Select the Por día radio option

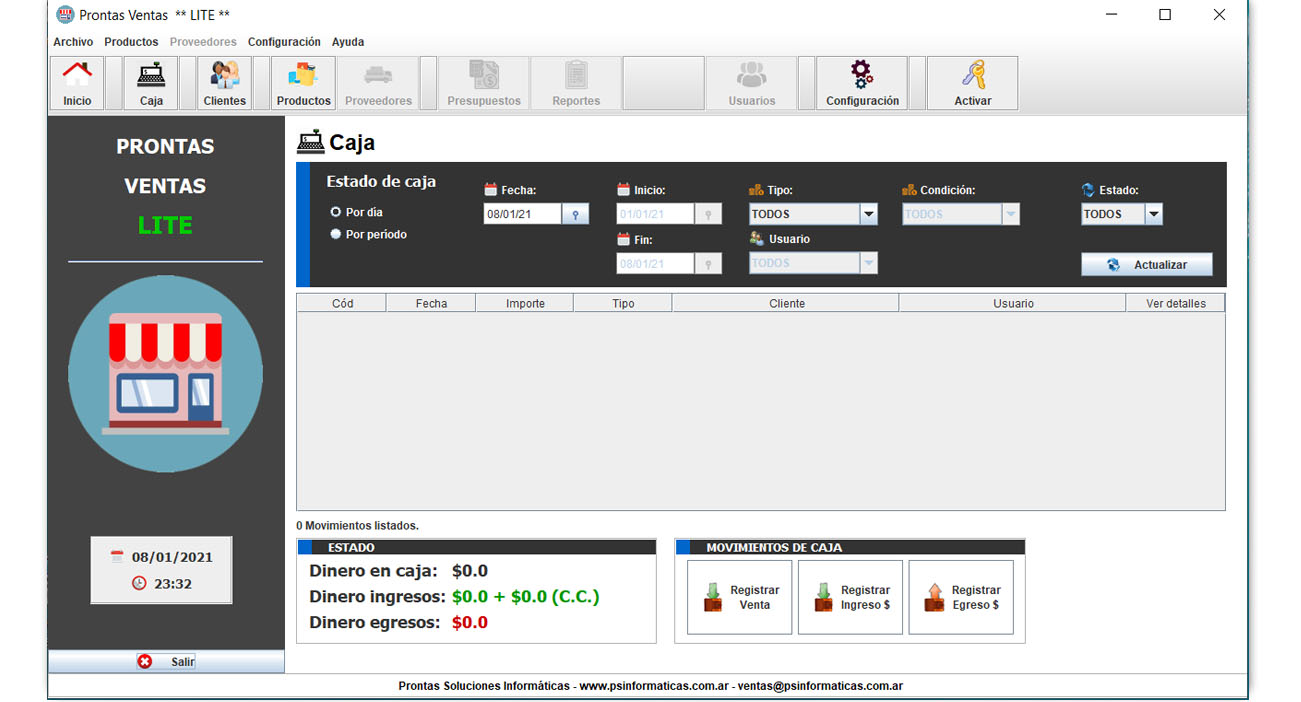(x=336, y=212)
